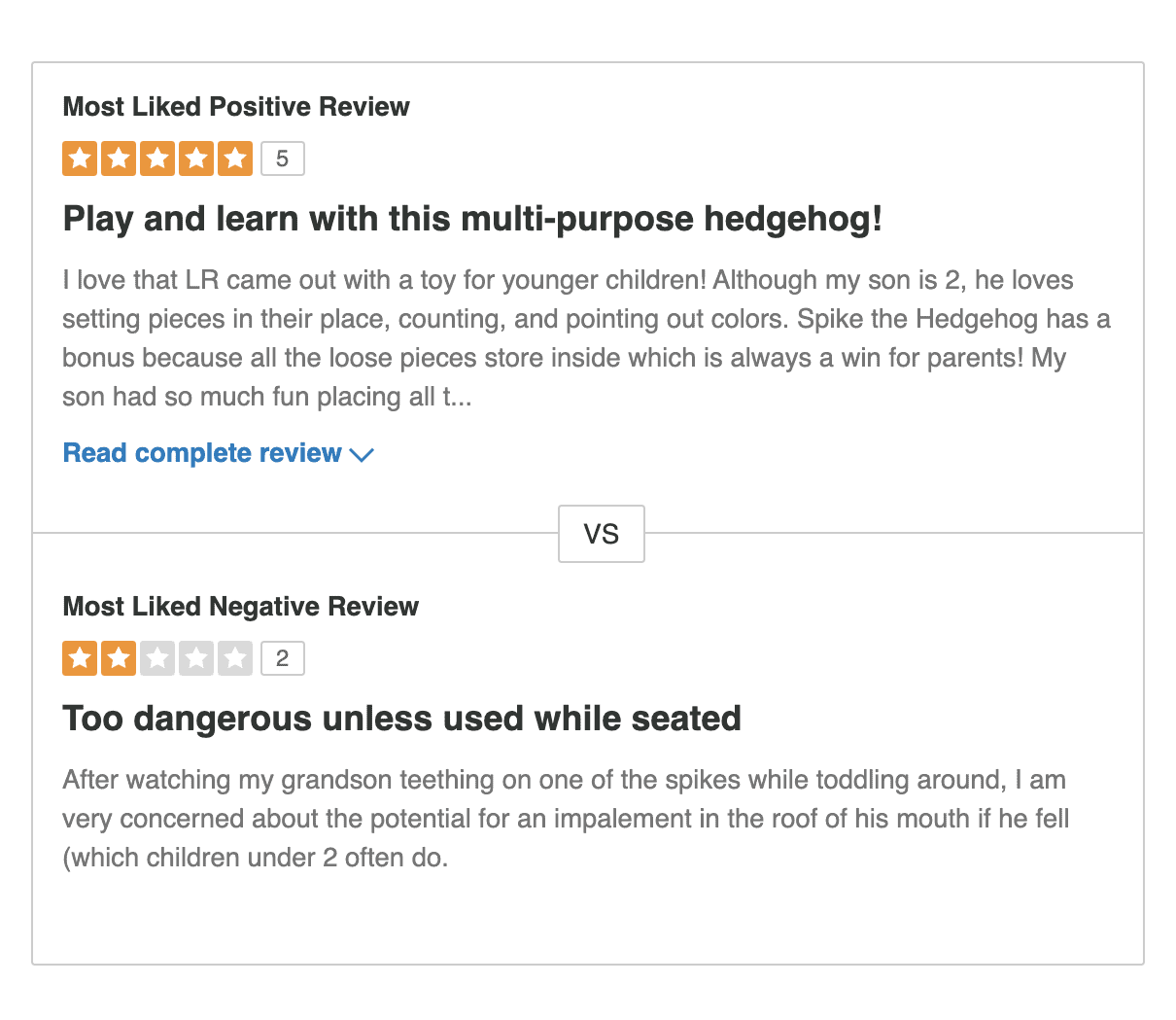This screenshot has height=1020, width=1176.
Task: Select the first star in the positive rating
Action: 80,158
